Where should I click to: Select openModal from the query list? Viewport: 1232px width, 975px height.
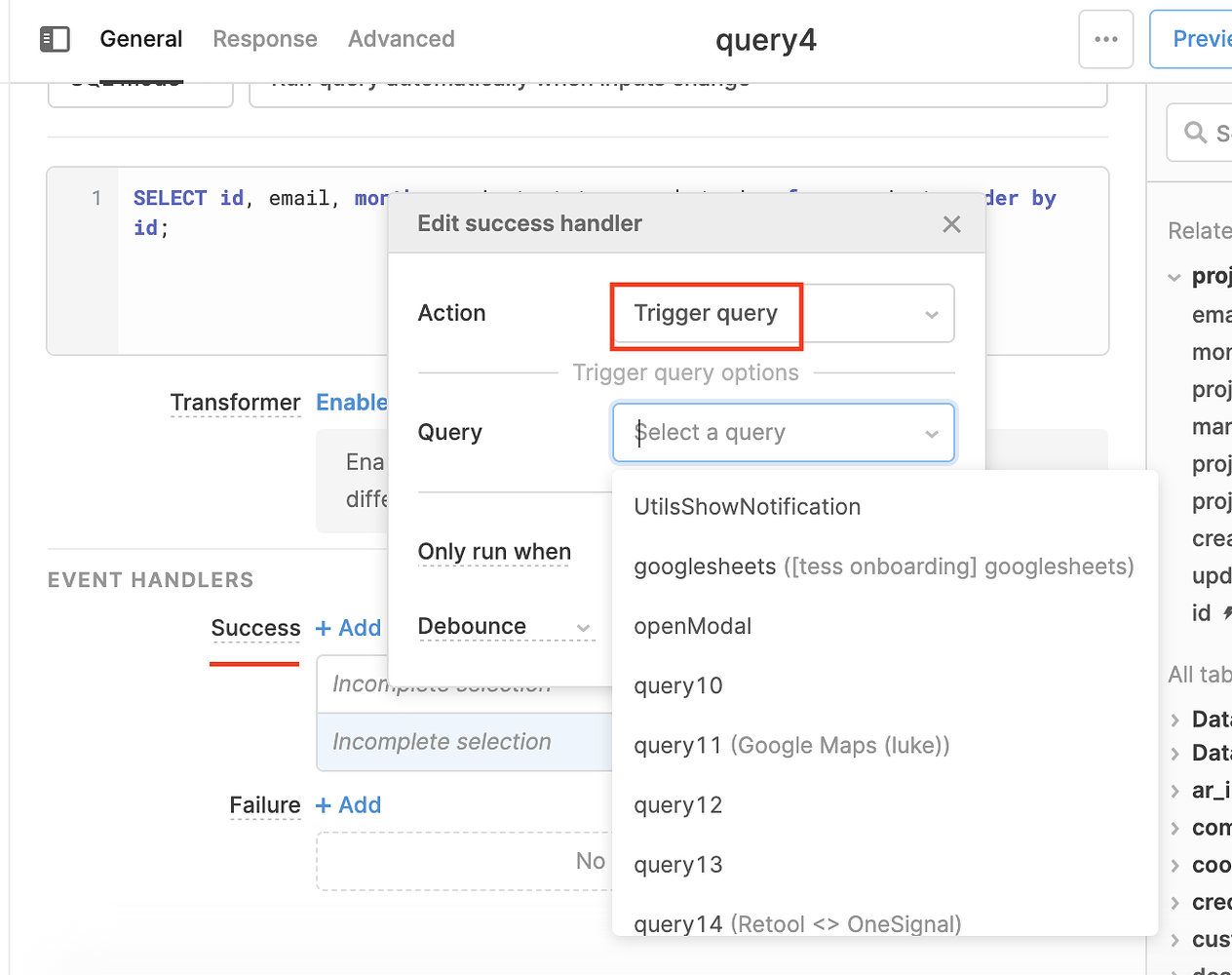tap(693, 626)
